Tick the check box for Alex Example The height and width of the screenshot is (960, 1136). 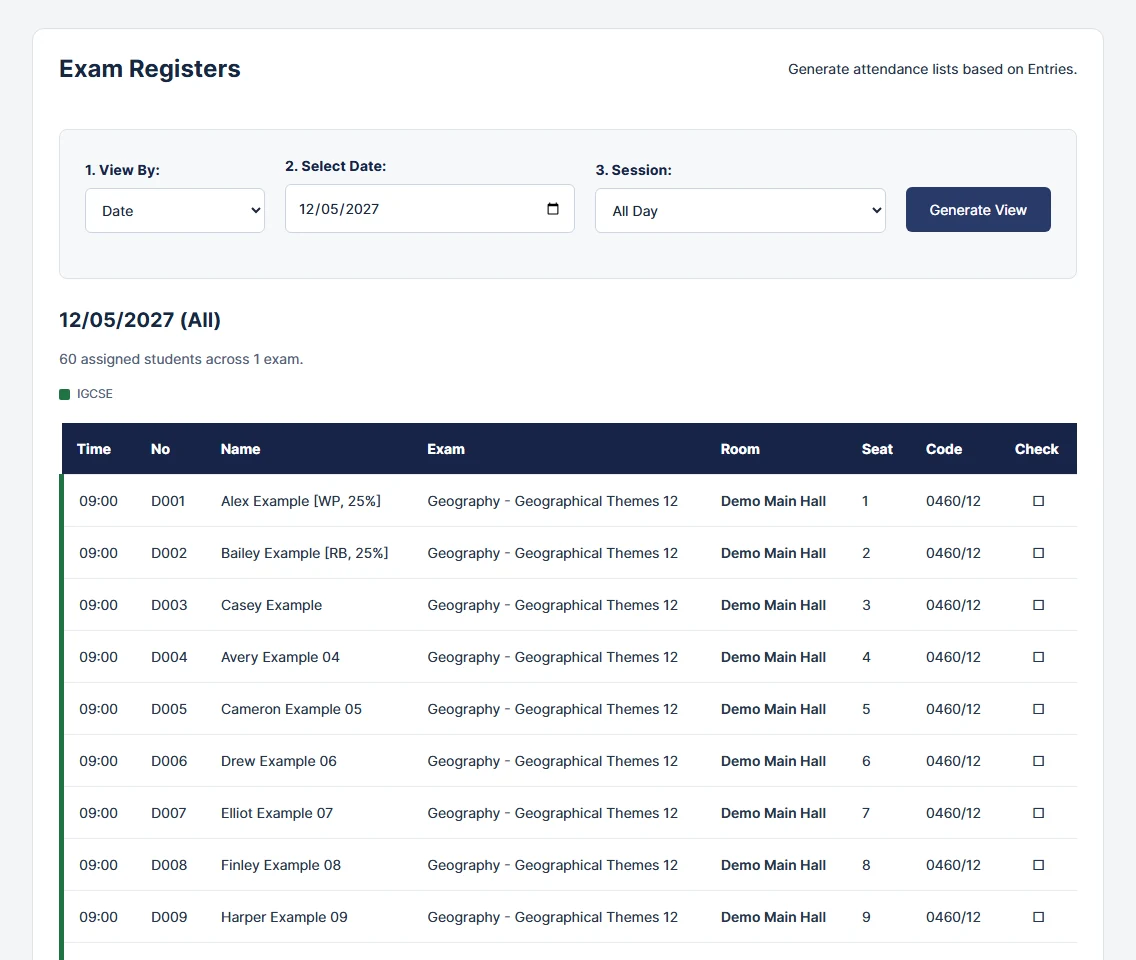[x=1038, y=501]
